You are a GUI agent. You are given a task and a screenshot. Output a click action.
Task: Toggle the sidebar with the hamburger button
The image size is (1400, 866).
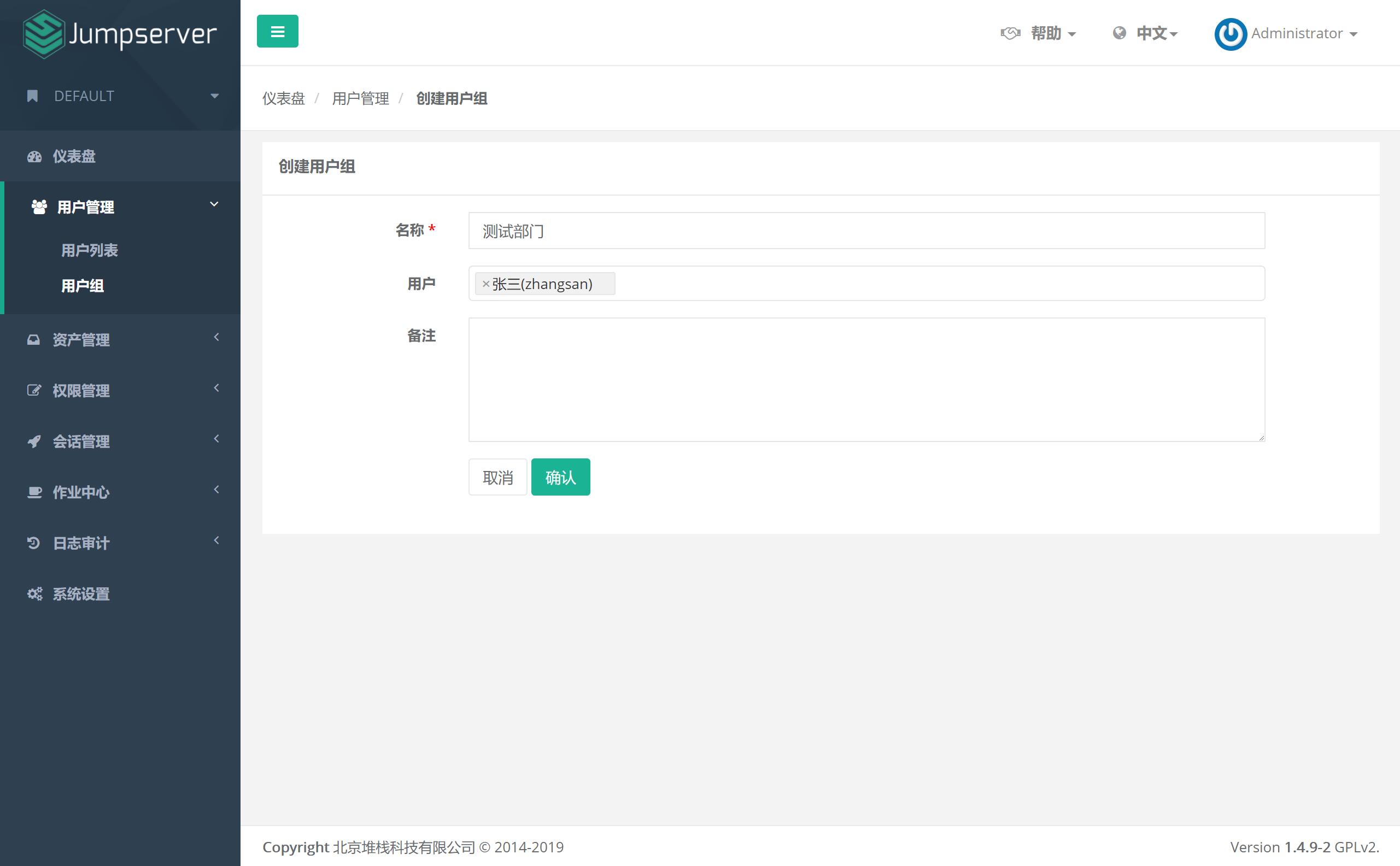277,32
